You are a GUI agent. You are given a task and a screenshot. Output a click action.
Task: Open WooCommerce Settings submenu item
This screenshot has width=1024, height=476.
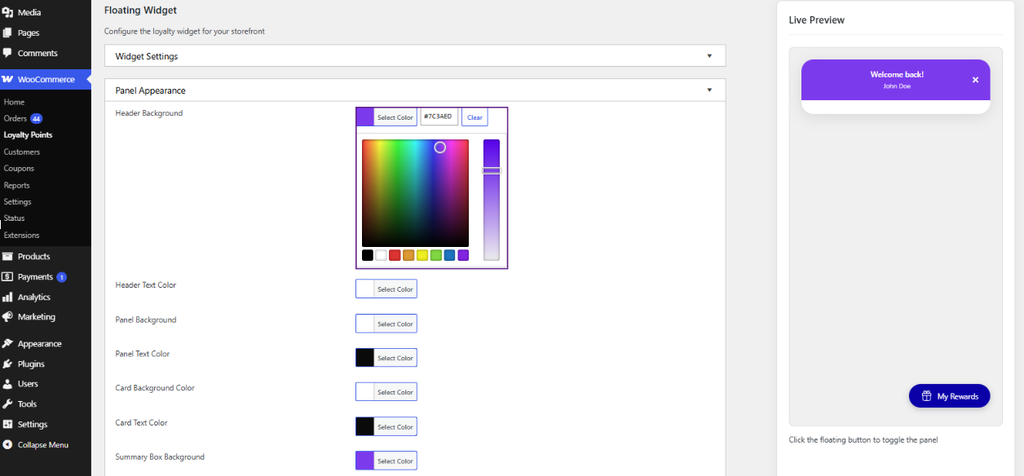point(18,202)
